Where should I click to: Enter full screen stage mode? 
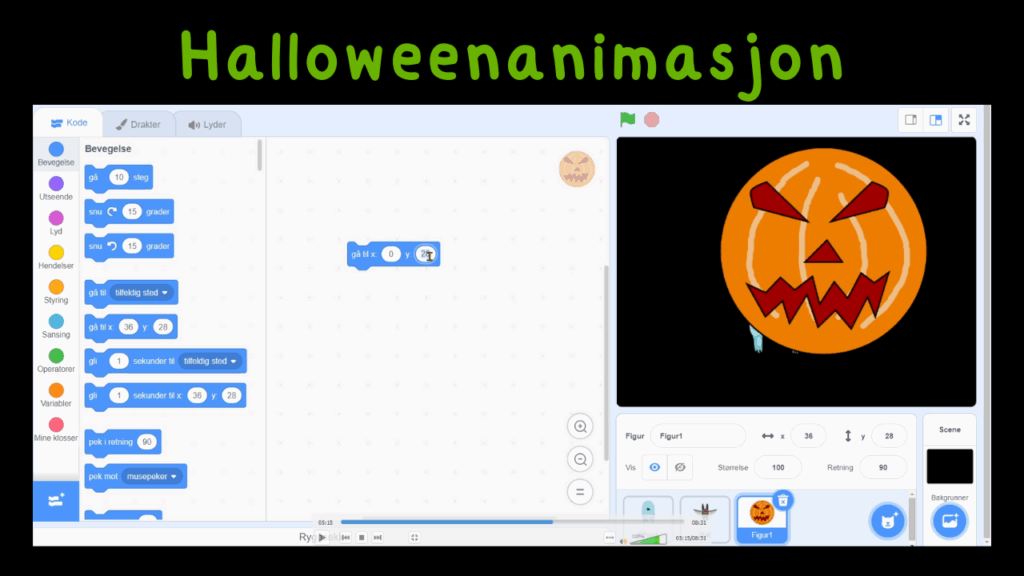click(x=964, y=120)
